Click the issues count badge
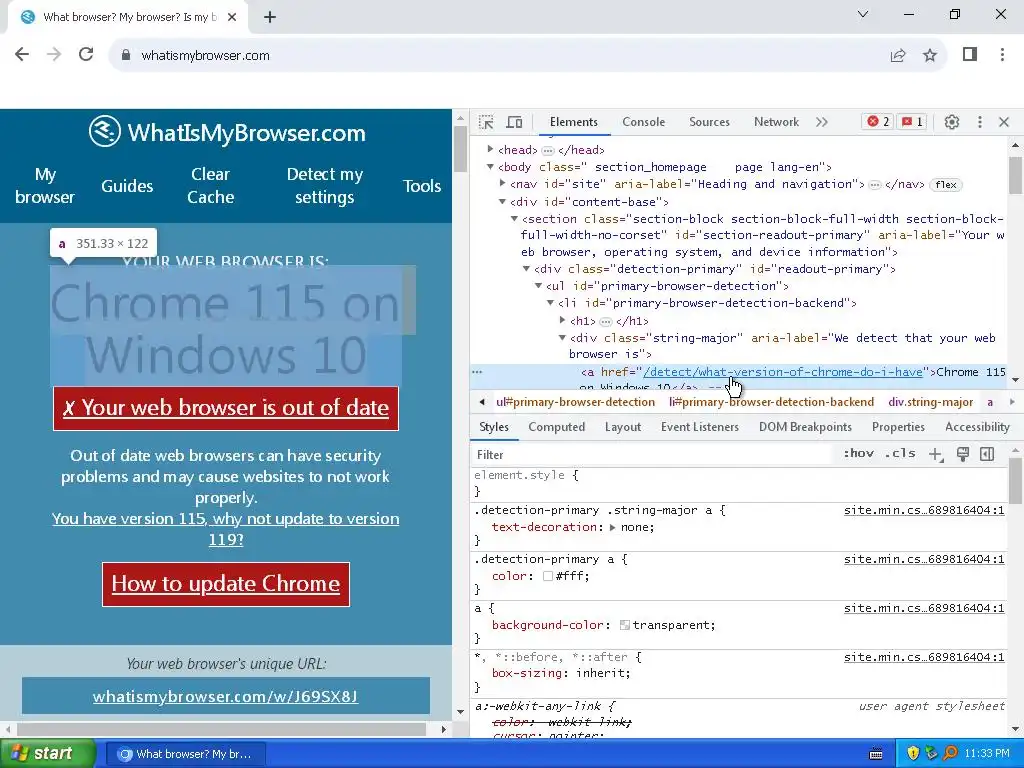1024x768 pixels. [x=912, y=122]
